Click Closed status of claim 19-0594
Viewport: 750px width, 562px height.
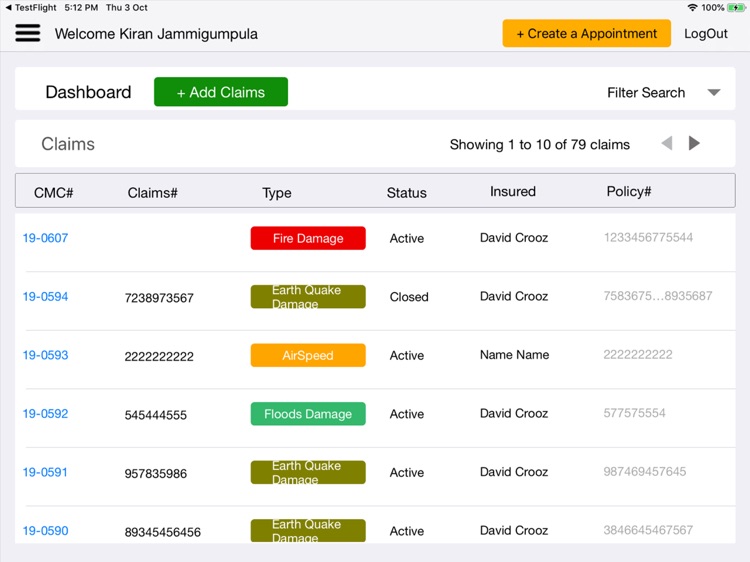(409, 297)
